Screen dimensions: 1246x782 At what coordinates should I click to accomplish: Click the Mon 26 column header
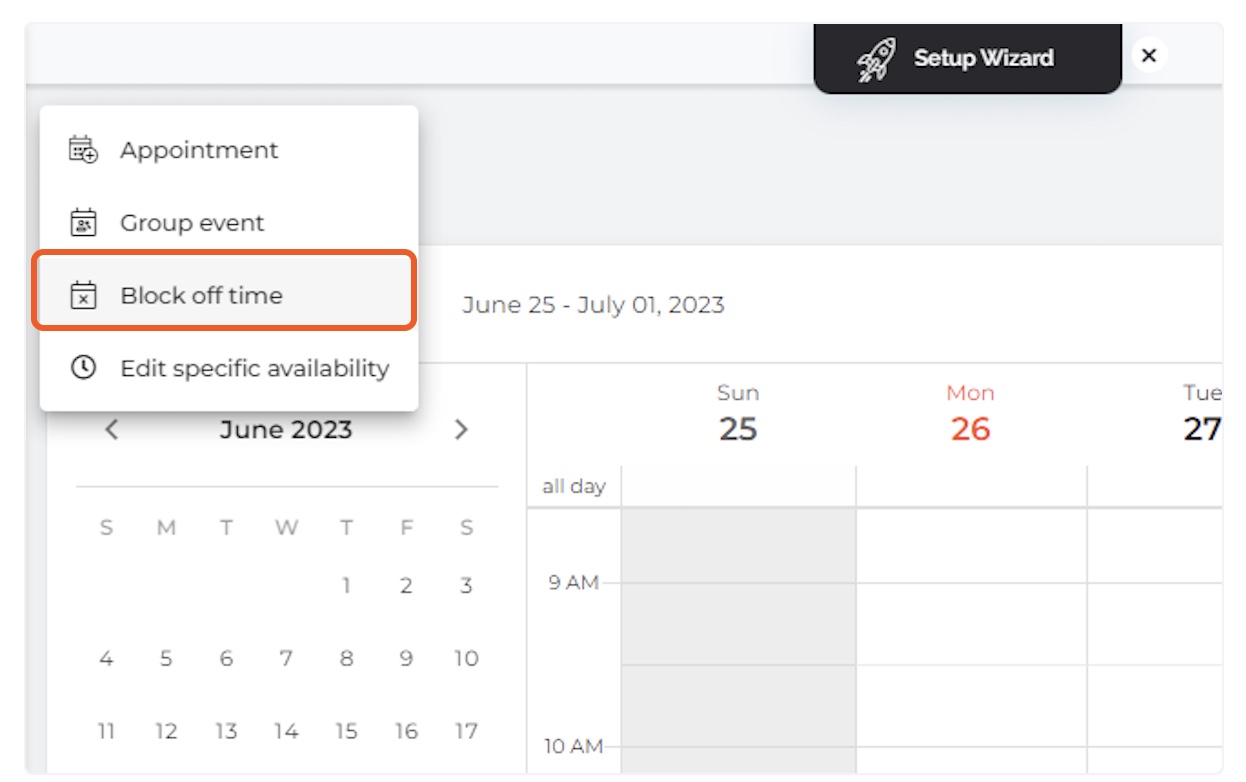[970, 413]
